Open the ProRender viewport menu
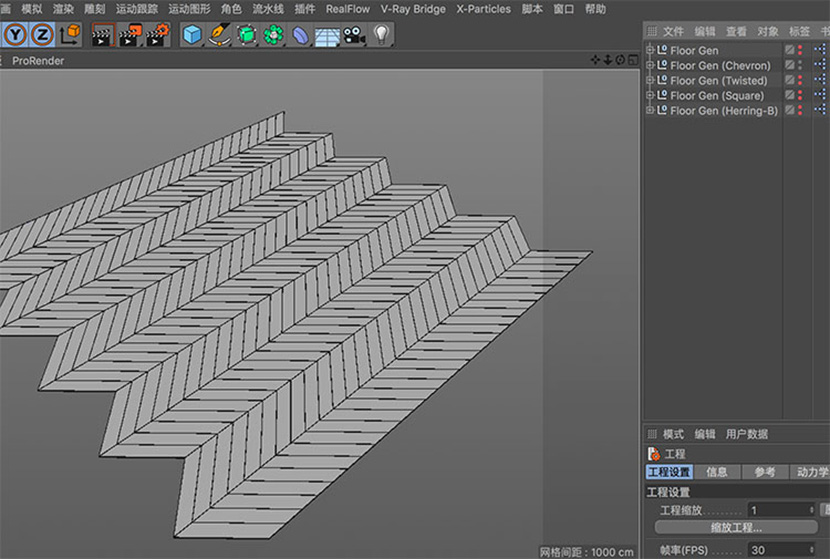Viewport: 830px width, 559px height. coord(38,61)
